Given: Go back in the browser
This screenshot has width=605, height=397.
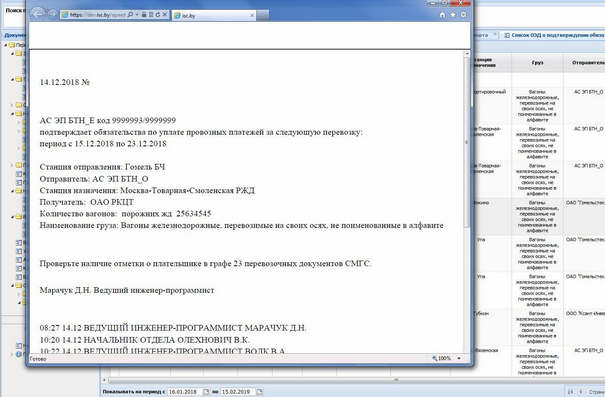Looking at the screenshot, I should (37, 14).
